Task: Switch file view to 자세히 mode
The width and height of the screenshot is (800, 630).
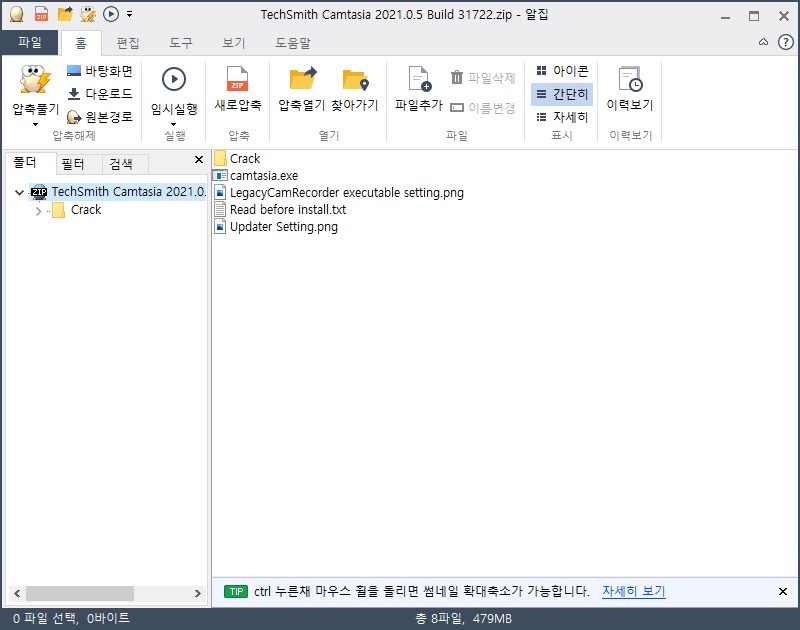Action: (x=562, y=117)
